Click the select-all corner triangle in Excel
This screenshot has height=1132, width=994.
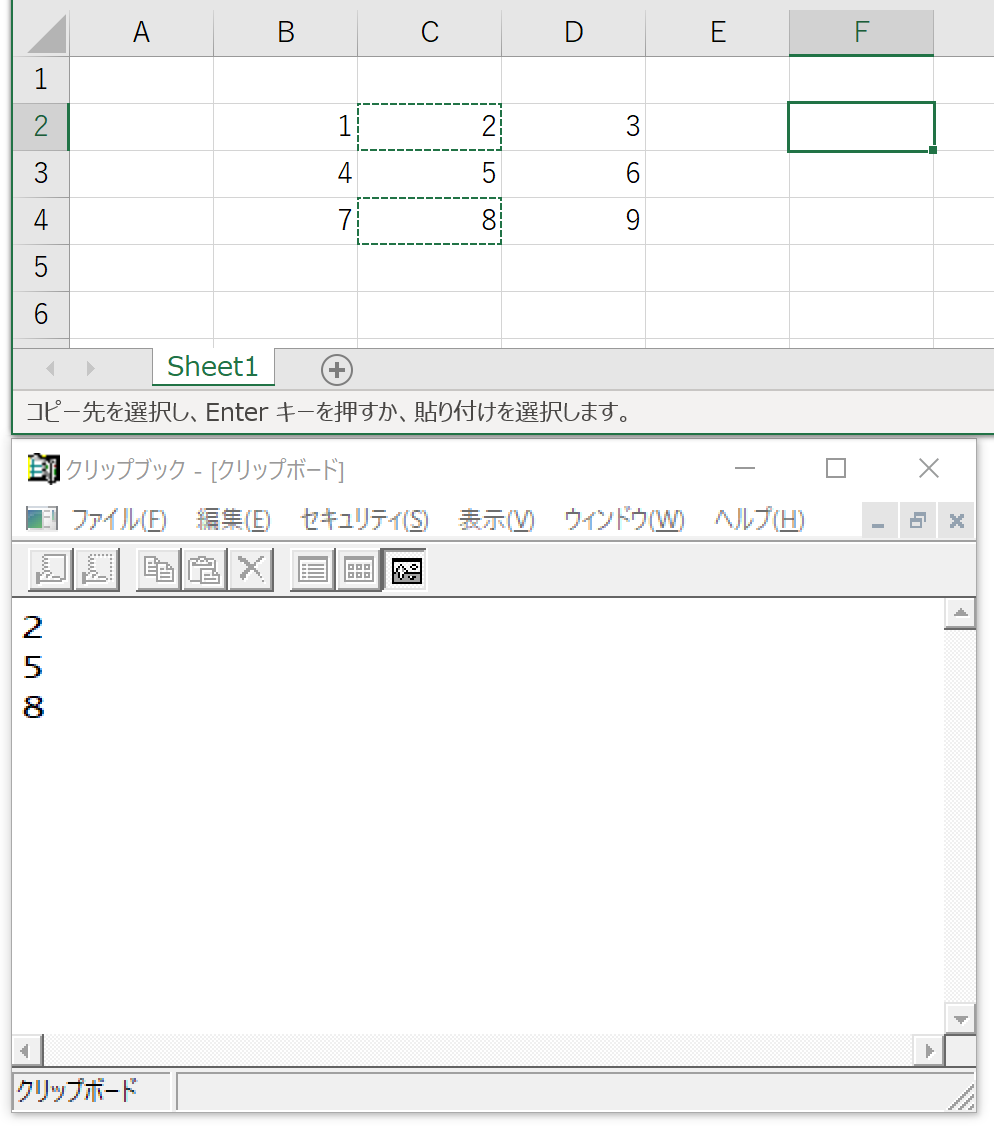tap(46, 33)
